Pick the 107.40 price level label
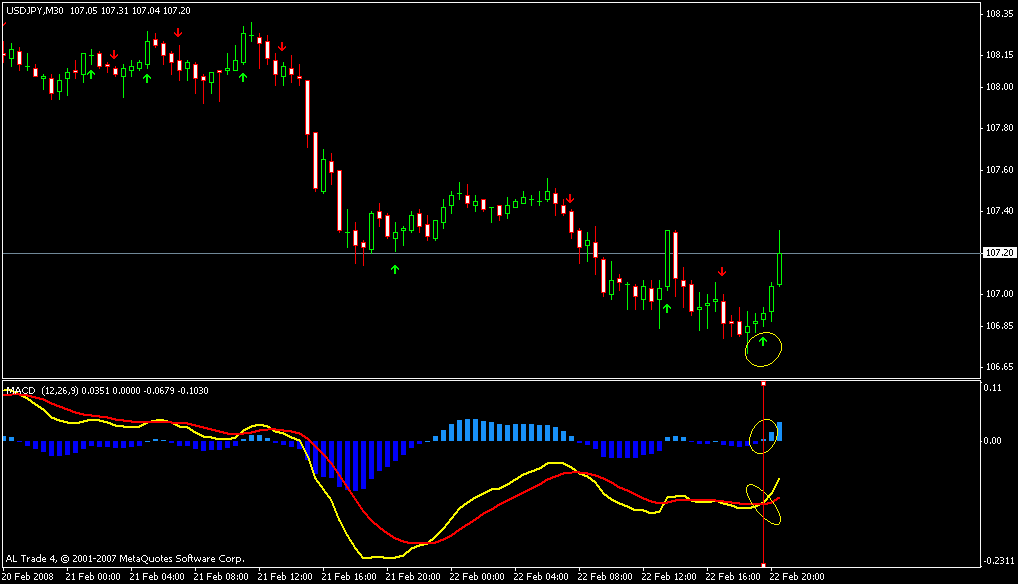The height and width of the screenshot is (584, 1018). [x=999, y=211]
